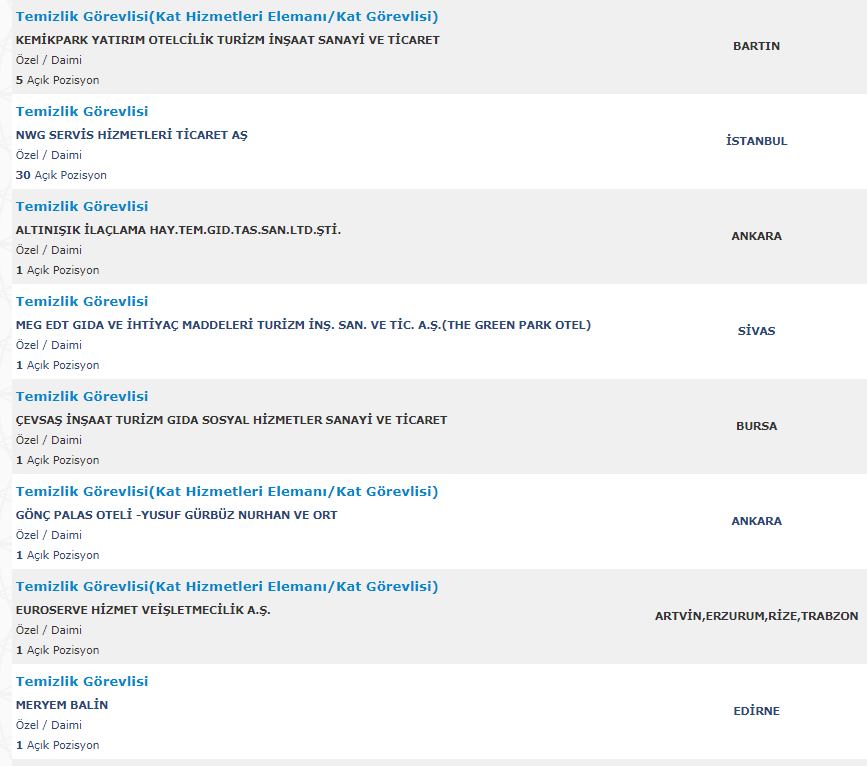
Task: Click the KEMİKPARK YATIRIM OTELCİLİK company name
Action: [228, 40]
